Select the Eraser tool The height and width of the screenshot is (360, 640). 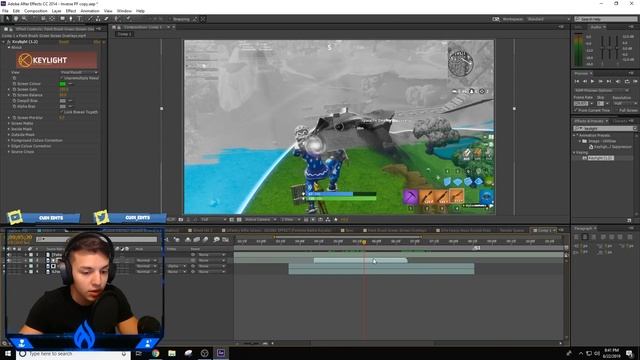pos(107,19)
